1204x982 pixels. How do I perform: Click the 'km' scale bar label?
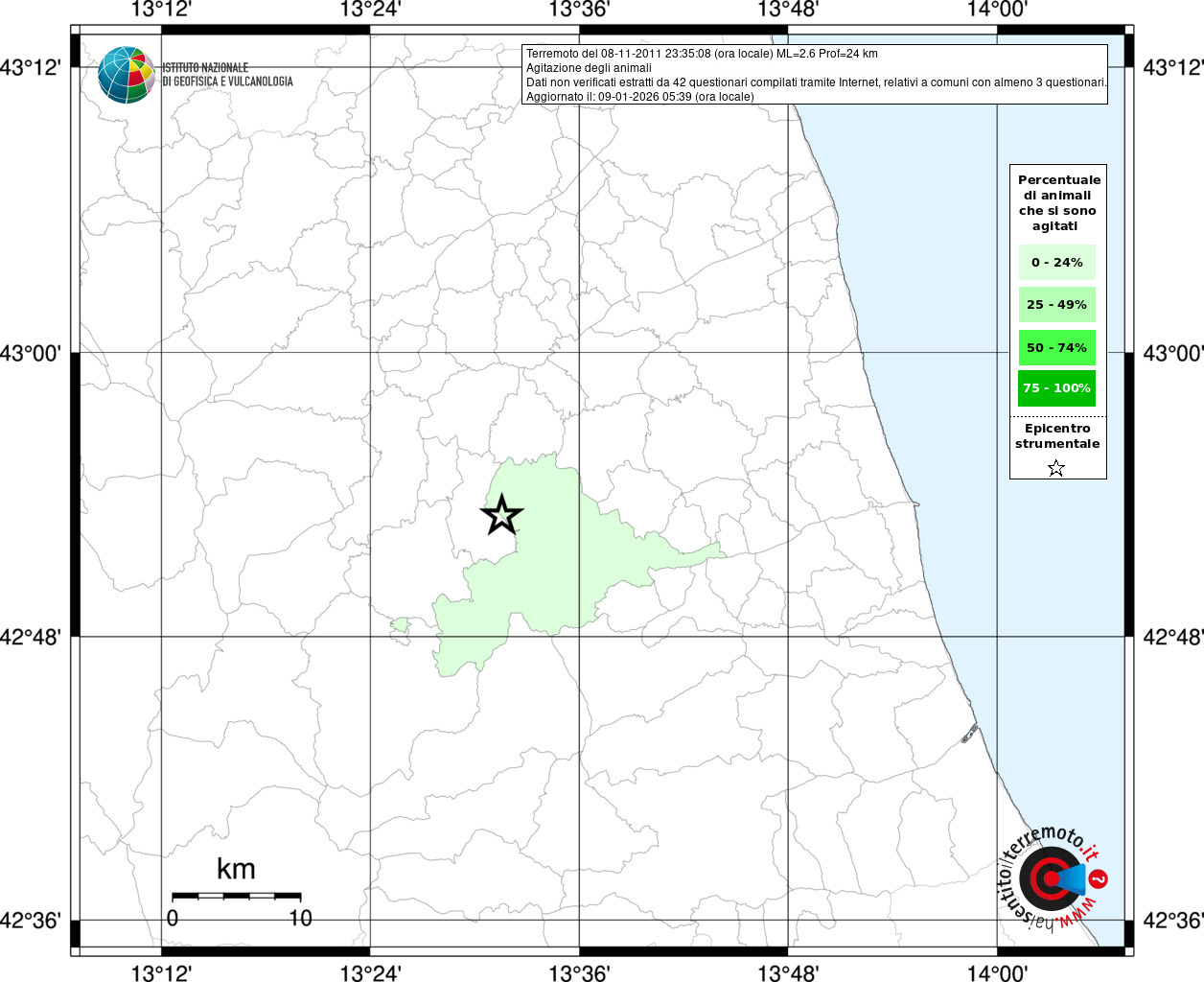pos(236,869)
